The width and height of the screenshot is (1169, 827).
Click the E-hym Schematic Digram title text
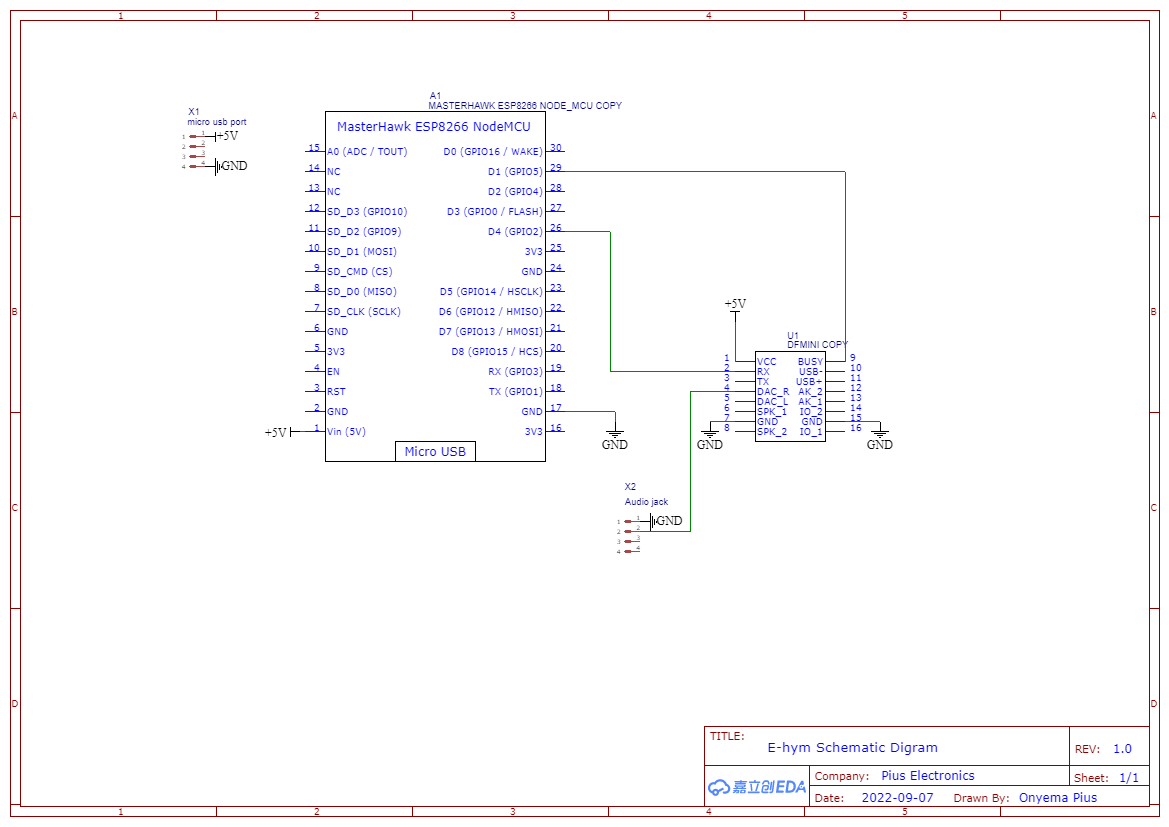pos(852,748)
